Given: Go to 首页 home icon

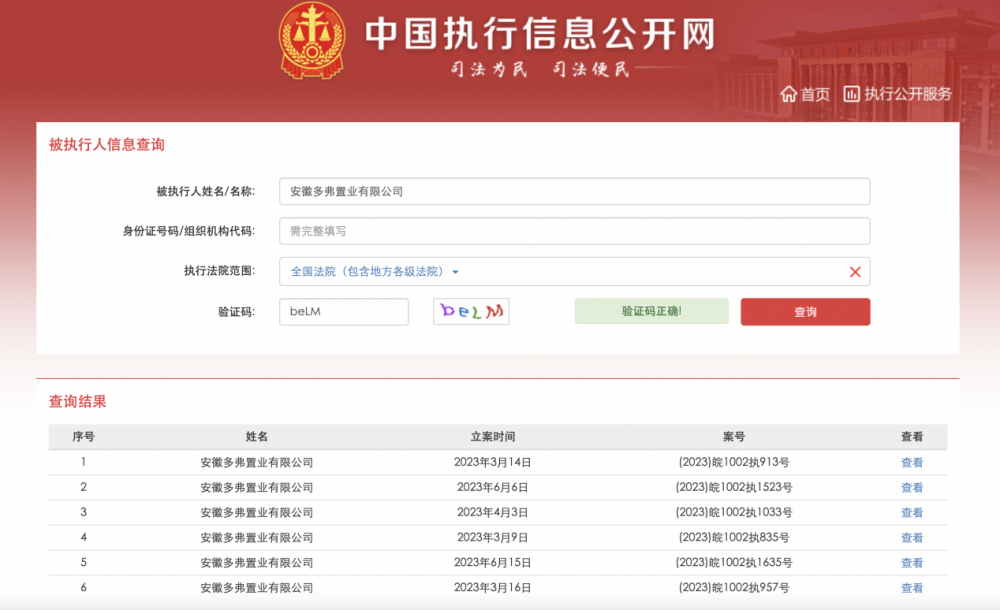Looking at the screenshot, I should pos(788,94).
